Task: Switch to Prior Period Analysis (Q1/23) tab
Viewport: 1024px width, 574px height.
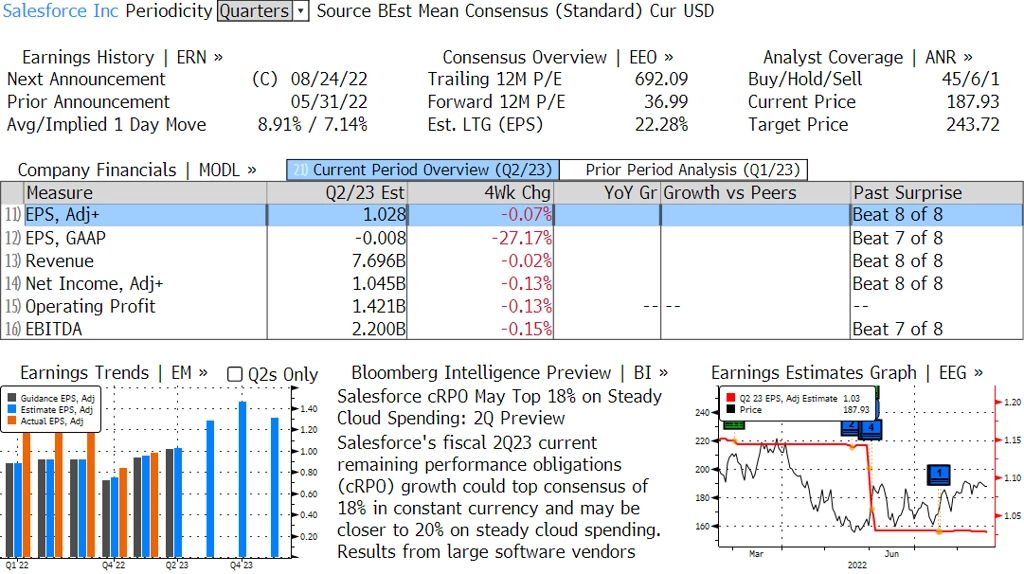Action: pyautogui.click(x=684, y=170)
